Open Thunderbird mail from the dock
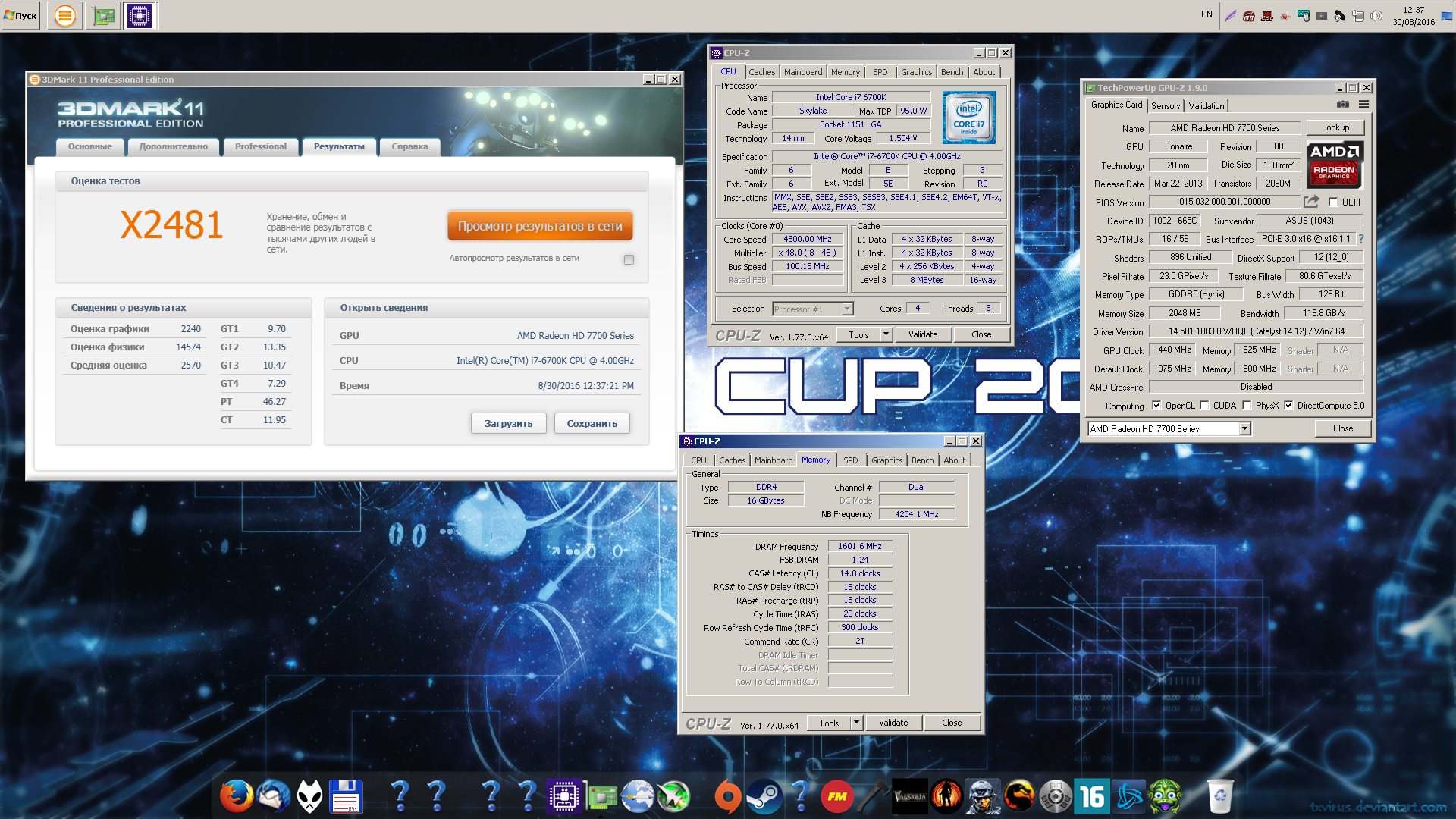This screenshot has height=819, width=1456. coord(273,796)
